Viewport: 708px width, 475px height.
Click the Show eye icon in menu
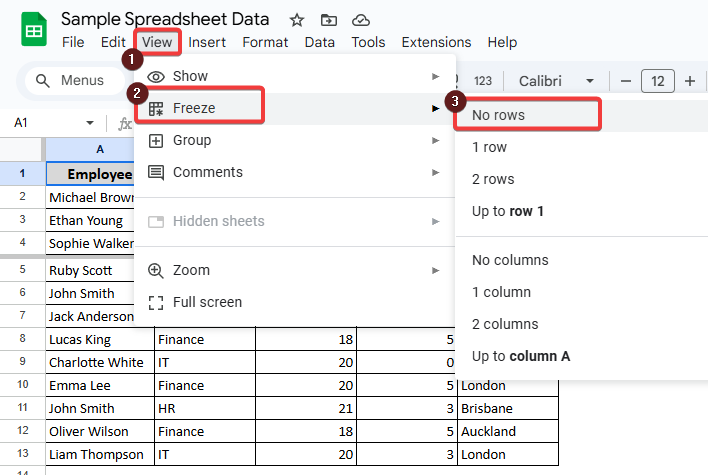(x=156, y=77)
